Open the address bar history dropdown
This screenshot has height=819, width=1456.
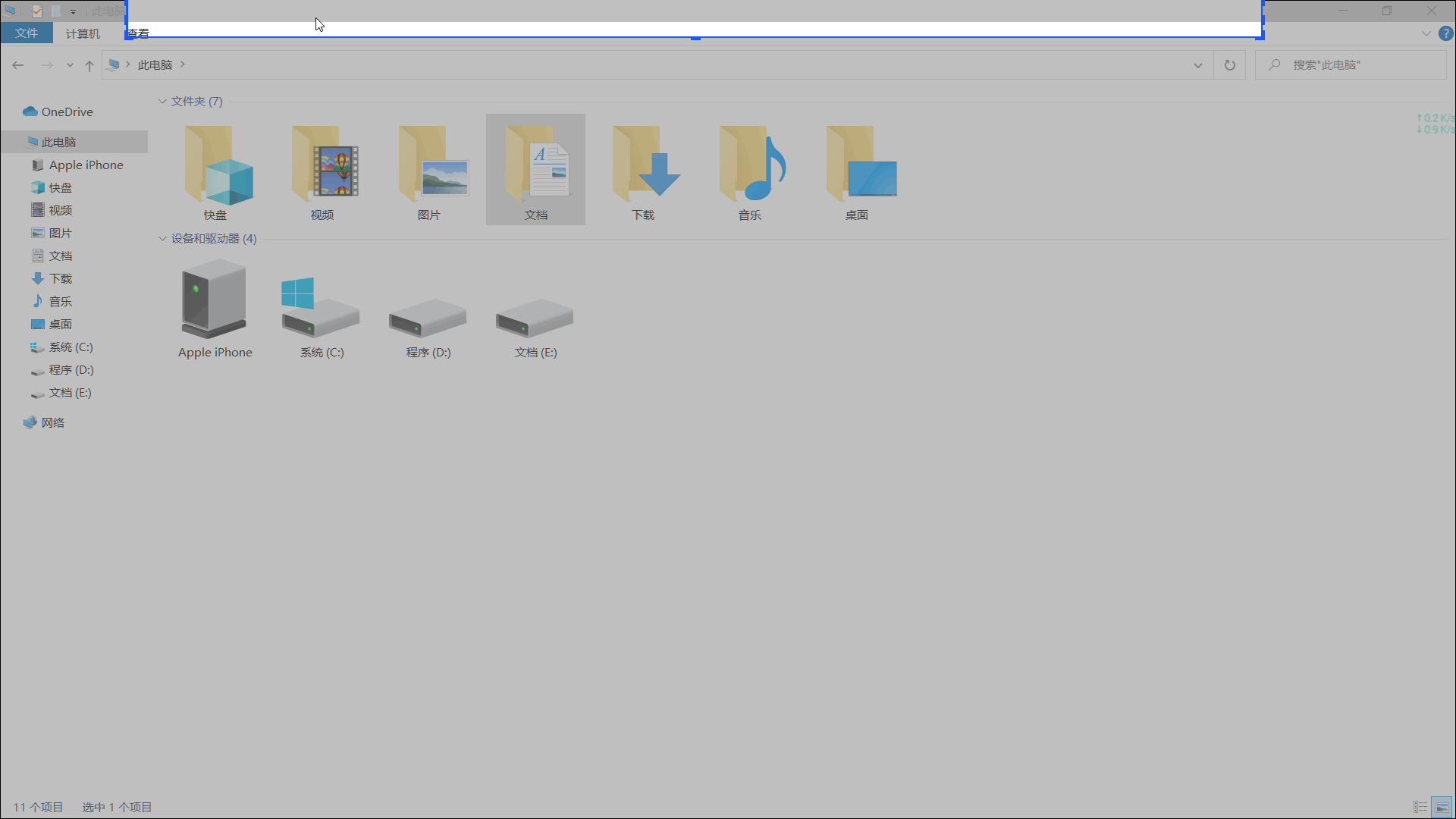point(1197,65)
